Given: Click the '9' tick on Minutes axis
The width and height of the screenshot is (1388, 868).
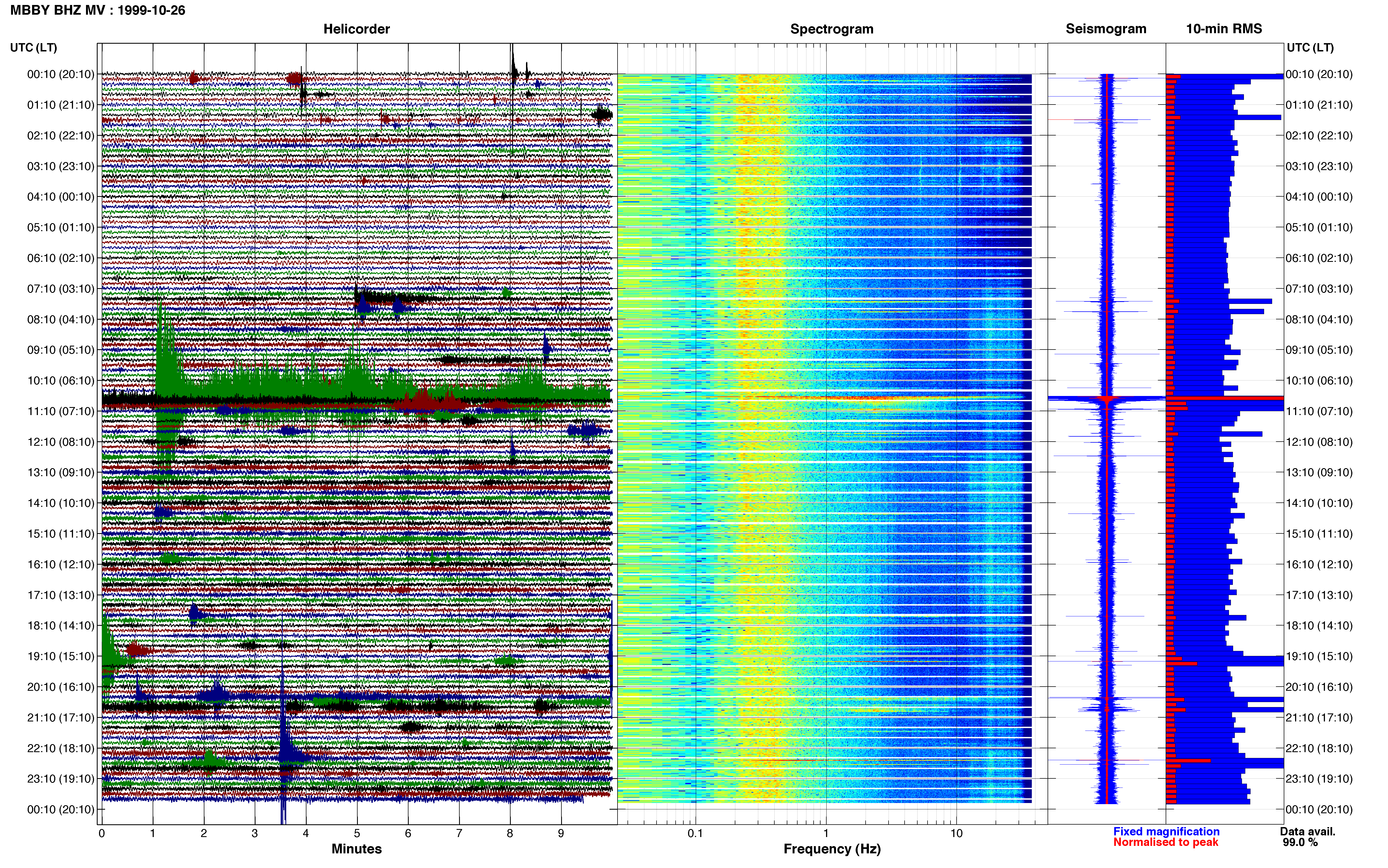Looking at the screenshot, I should tap(561, 833).
